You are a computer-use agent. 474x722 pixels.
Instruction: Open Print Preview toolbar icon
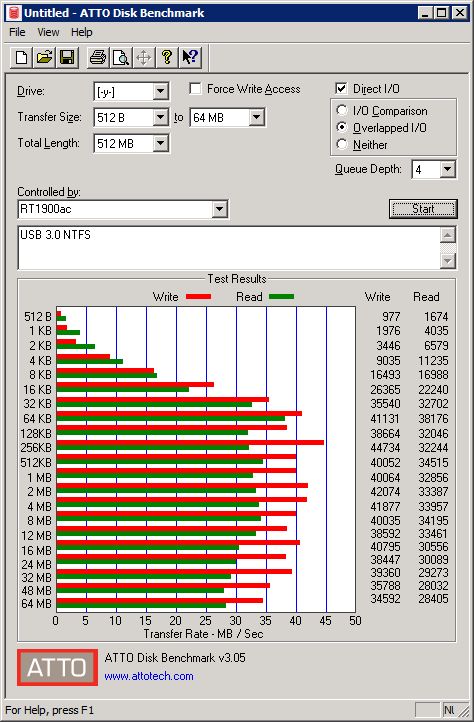tap(121, 58)
